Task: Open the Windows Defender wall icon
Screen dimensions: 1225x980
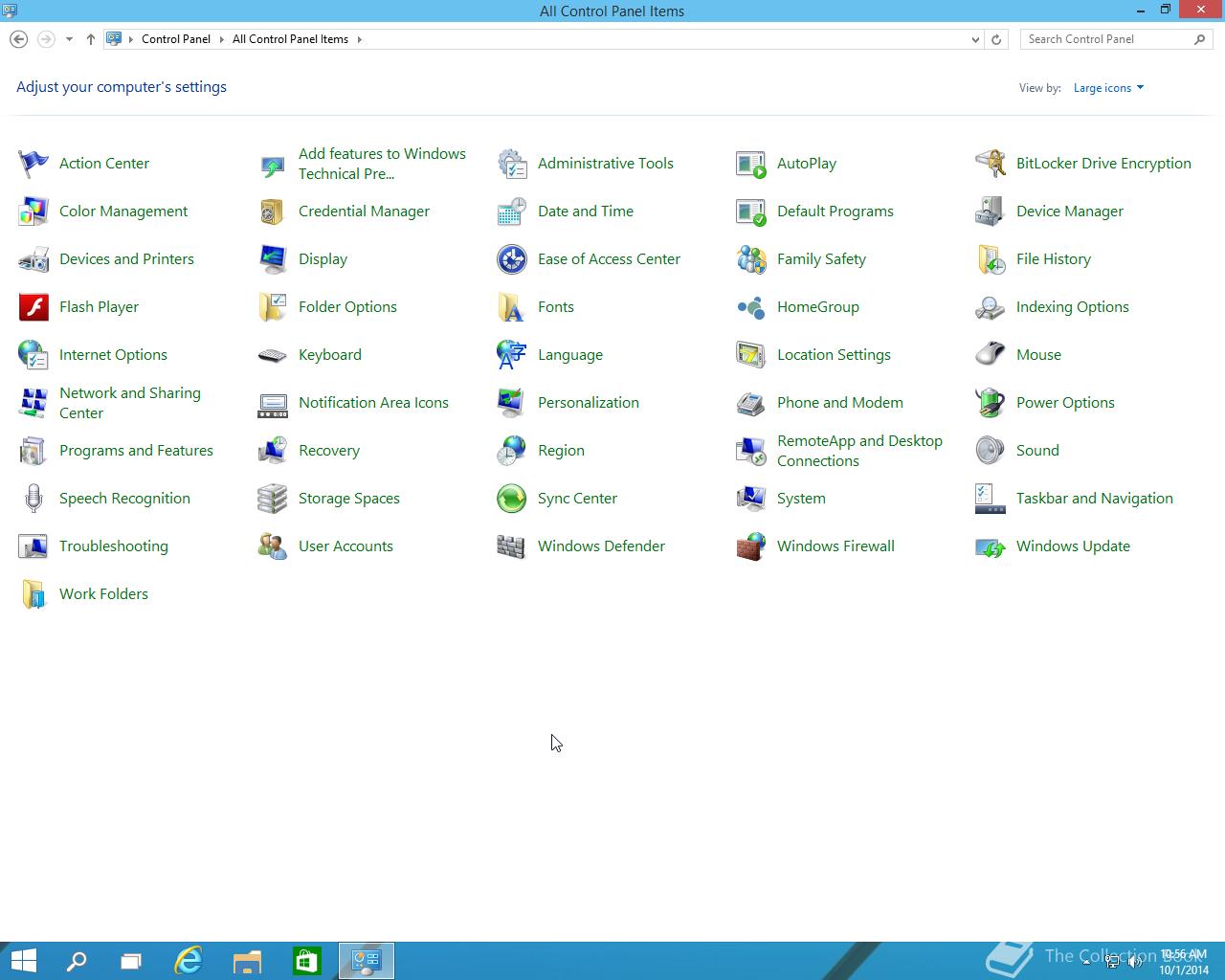Action: pyautogui.click(x=512, y=546)
